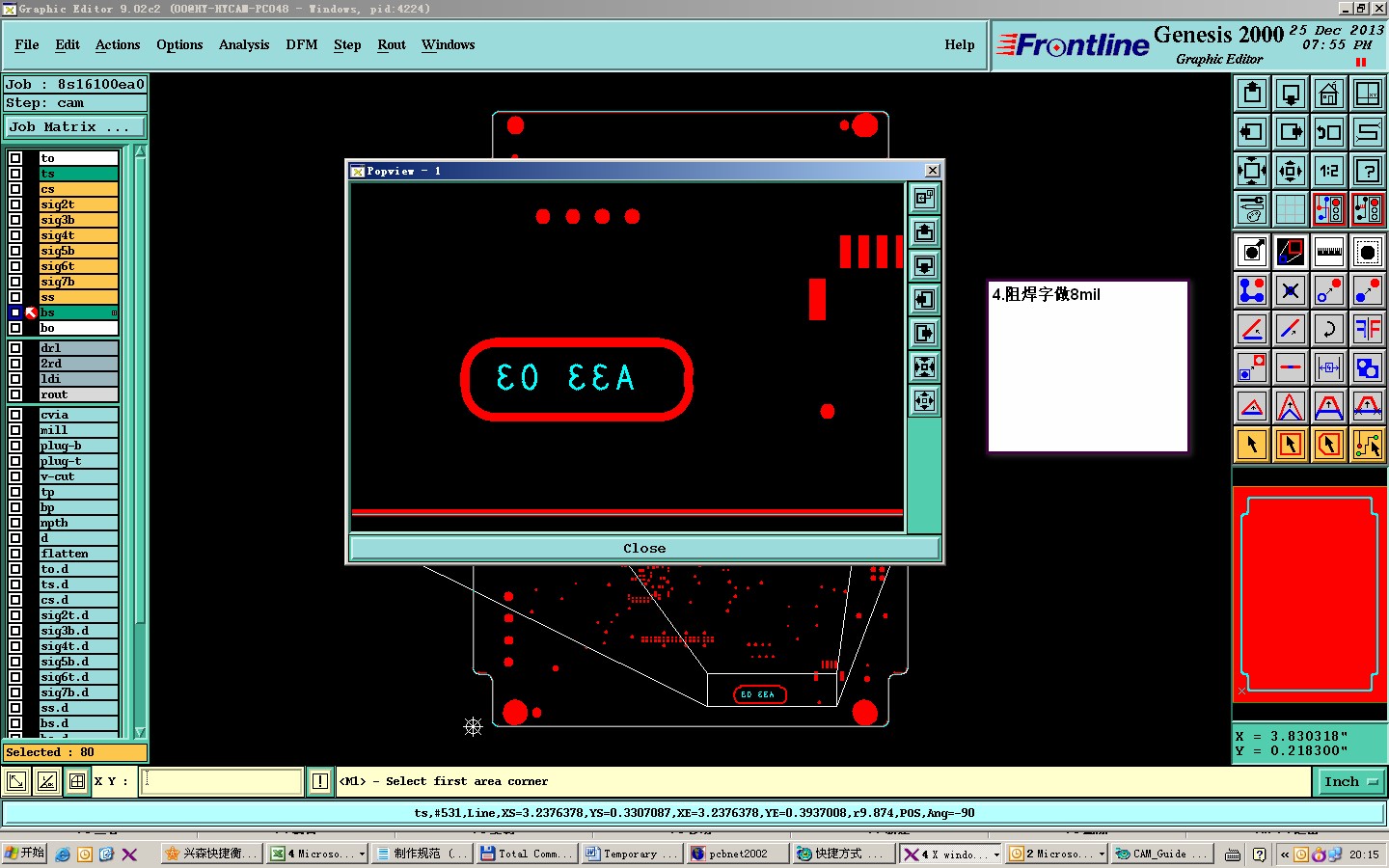Select the single-feature arrow selection tool
1389x868 pixels.
coord(1252,445)
